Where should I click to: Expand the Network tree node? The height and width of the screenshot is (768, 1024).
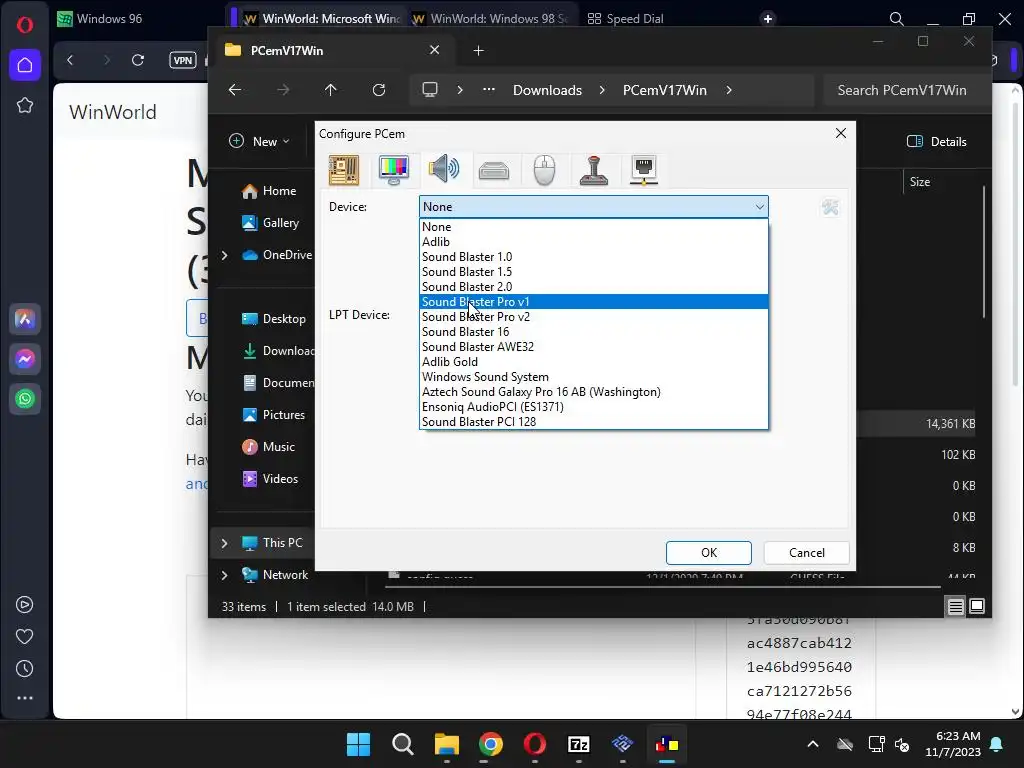pyautogui.click(x=224, y=575)
